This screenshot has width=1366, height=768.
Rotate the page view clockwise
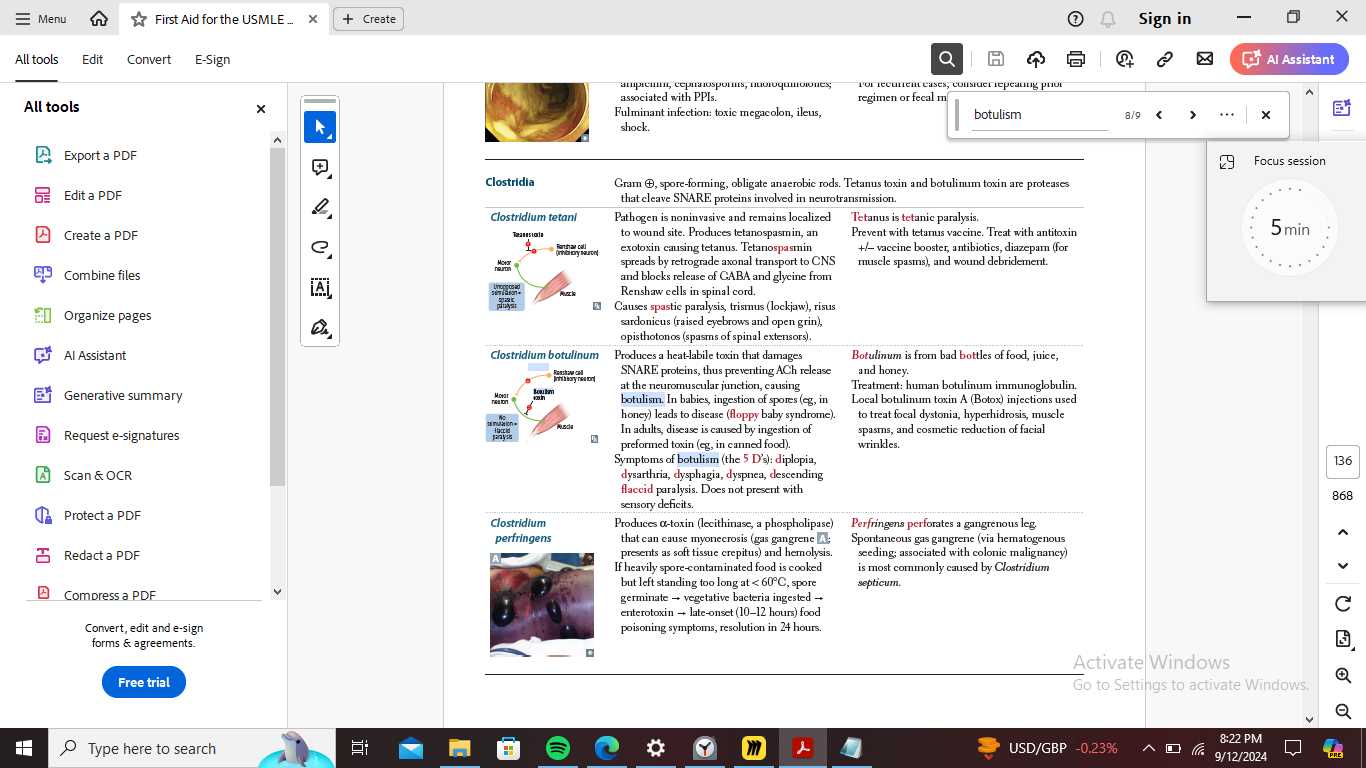(x=1343, y=604)
